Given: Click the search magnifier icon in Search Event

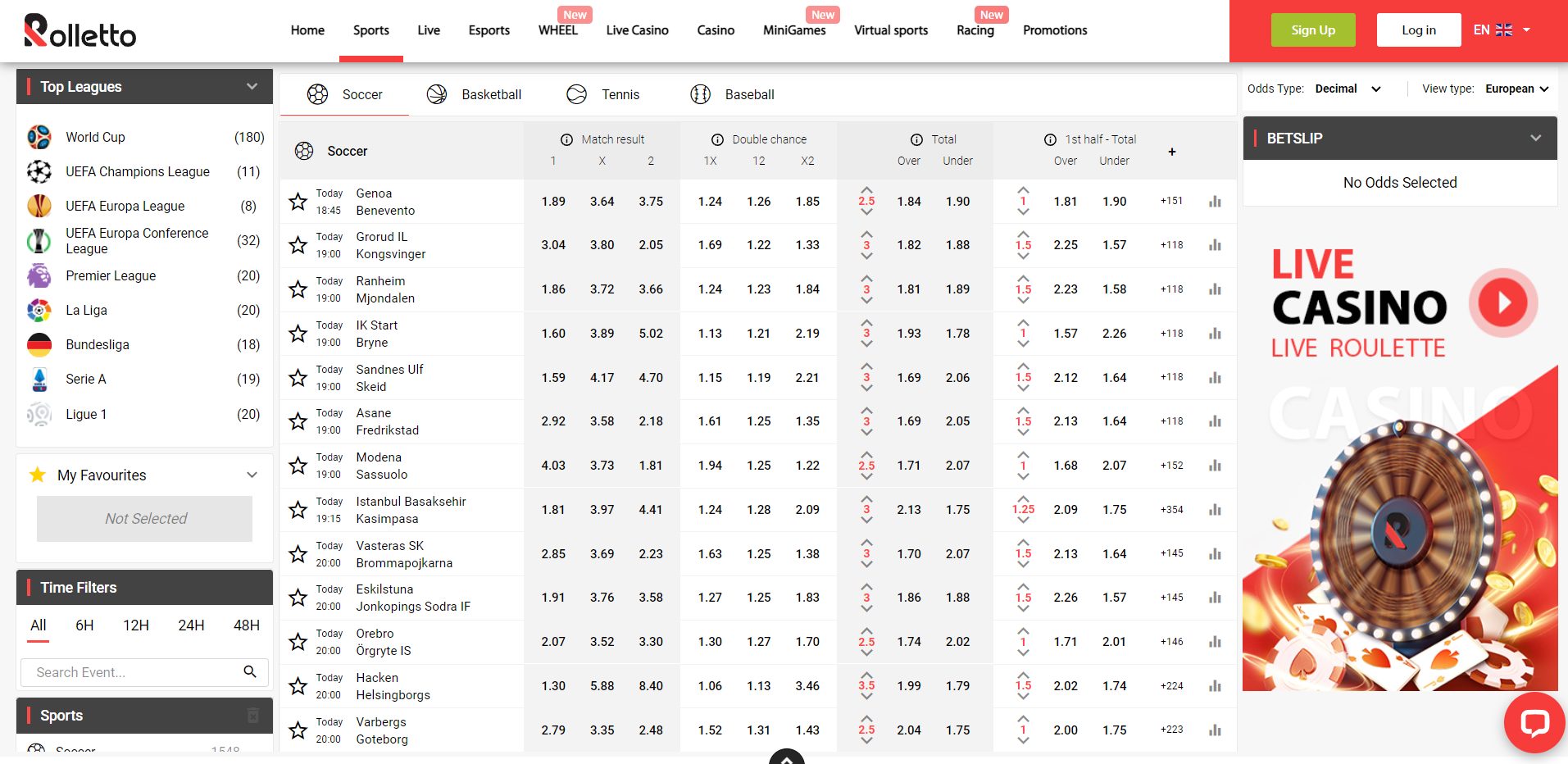Looking at the screenshot, I should [250, 672].
